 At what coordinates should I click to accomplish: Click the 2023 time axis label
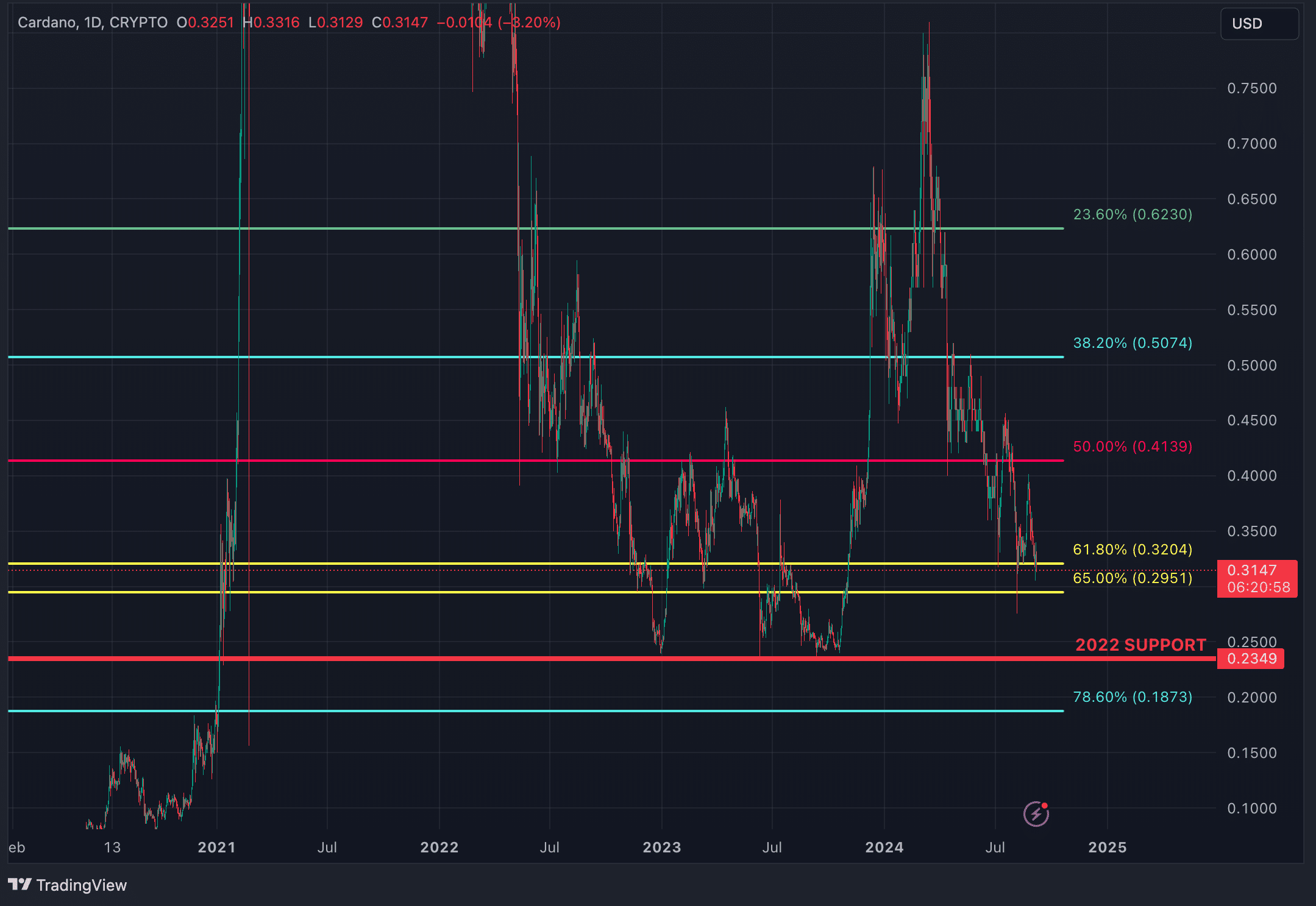point(662,848)
